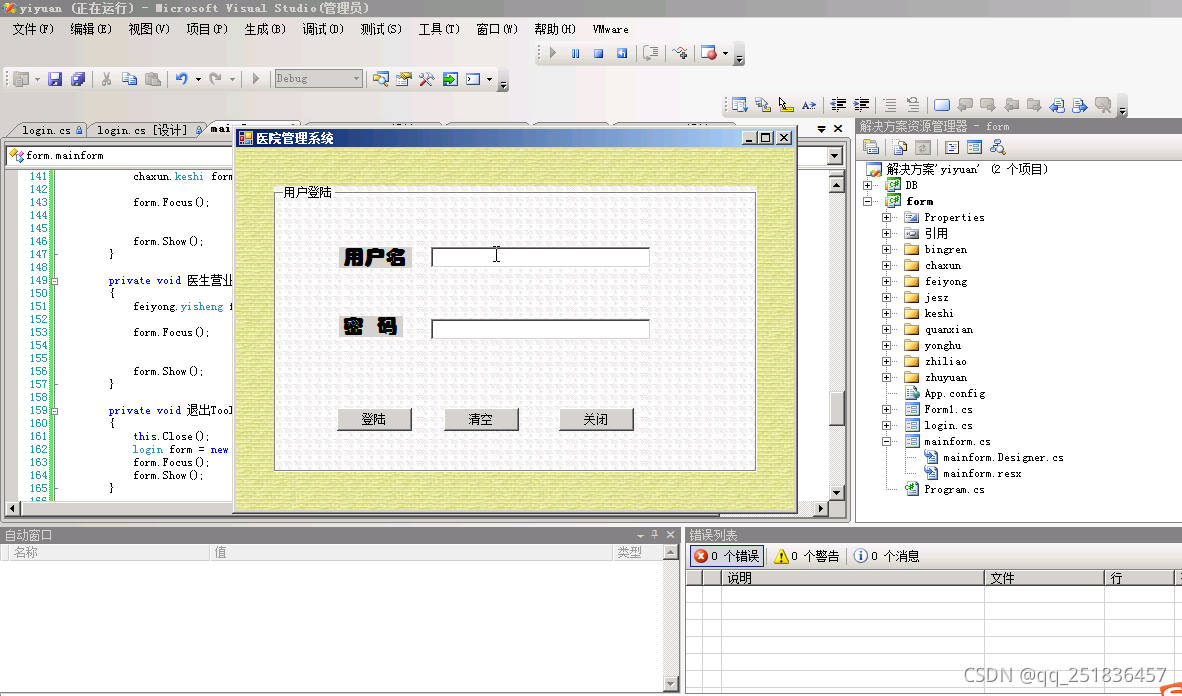This screenshot has width=1182, height=696.
Task: Open the Properties window toolbar icon
Action: [x=404, y=78]
